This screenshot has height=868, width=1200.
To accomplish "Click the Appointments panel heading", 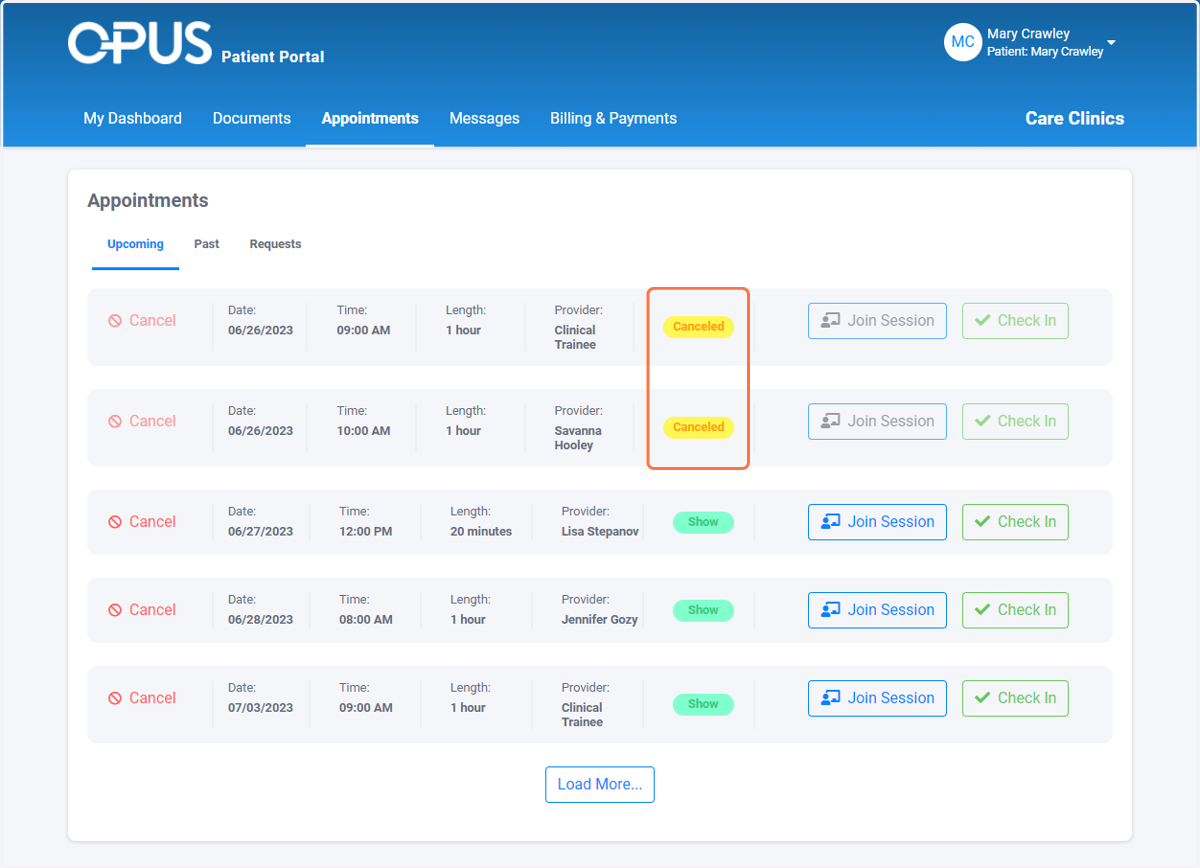I will pos(148,201).
